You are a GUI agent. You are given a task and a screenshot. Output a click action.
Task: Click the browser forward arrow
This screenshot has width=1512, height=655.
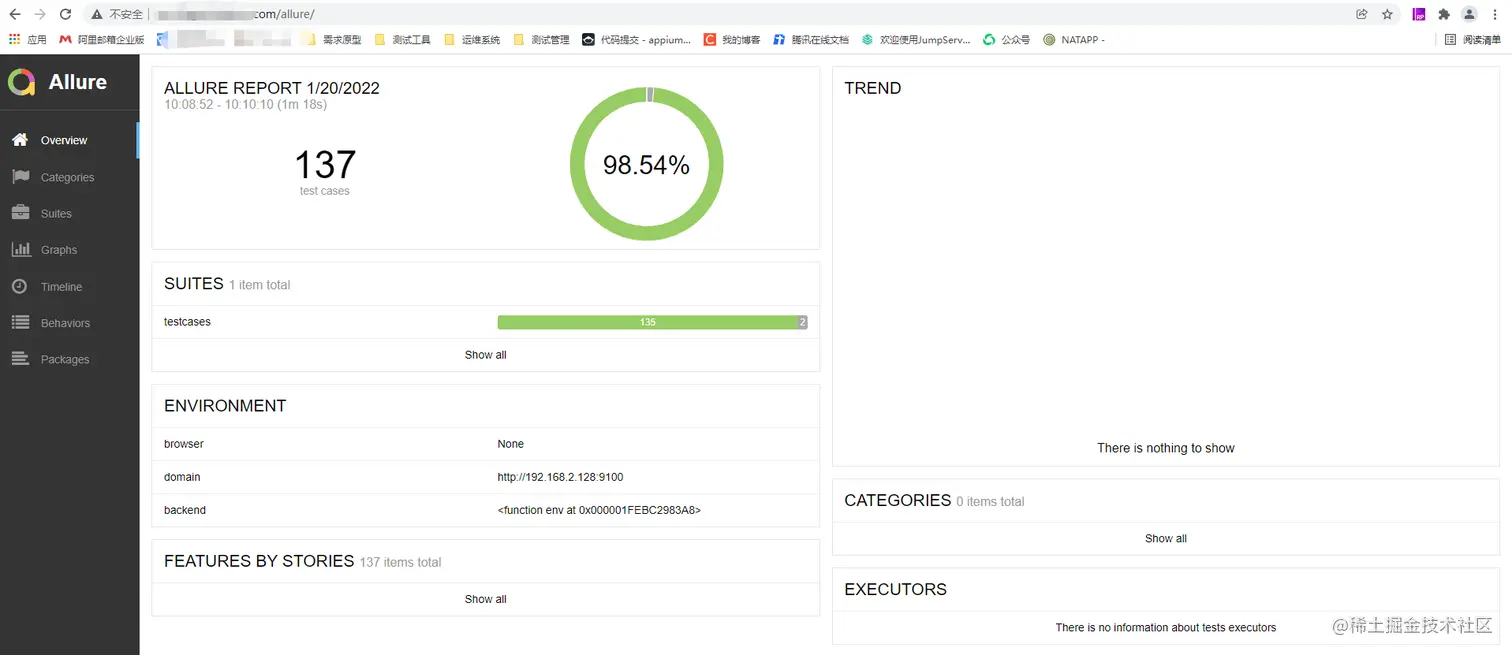tap(40, 14)
